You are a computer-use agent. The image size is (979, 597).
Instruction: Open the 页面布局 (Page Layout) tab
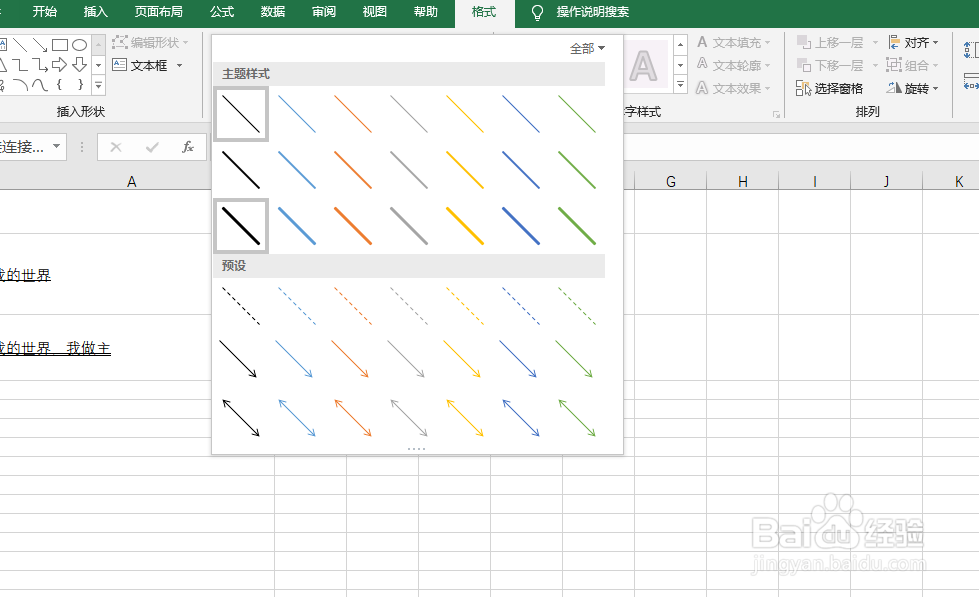click(159, 12)
